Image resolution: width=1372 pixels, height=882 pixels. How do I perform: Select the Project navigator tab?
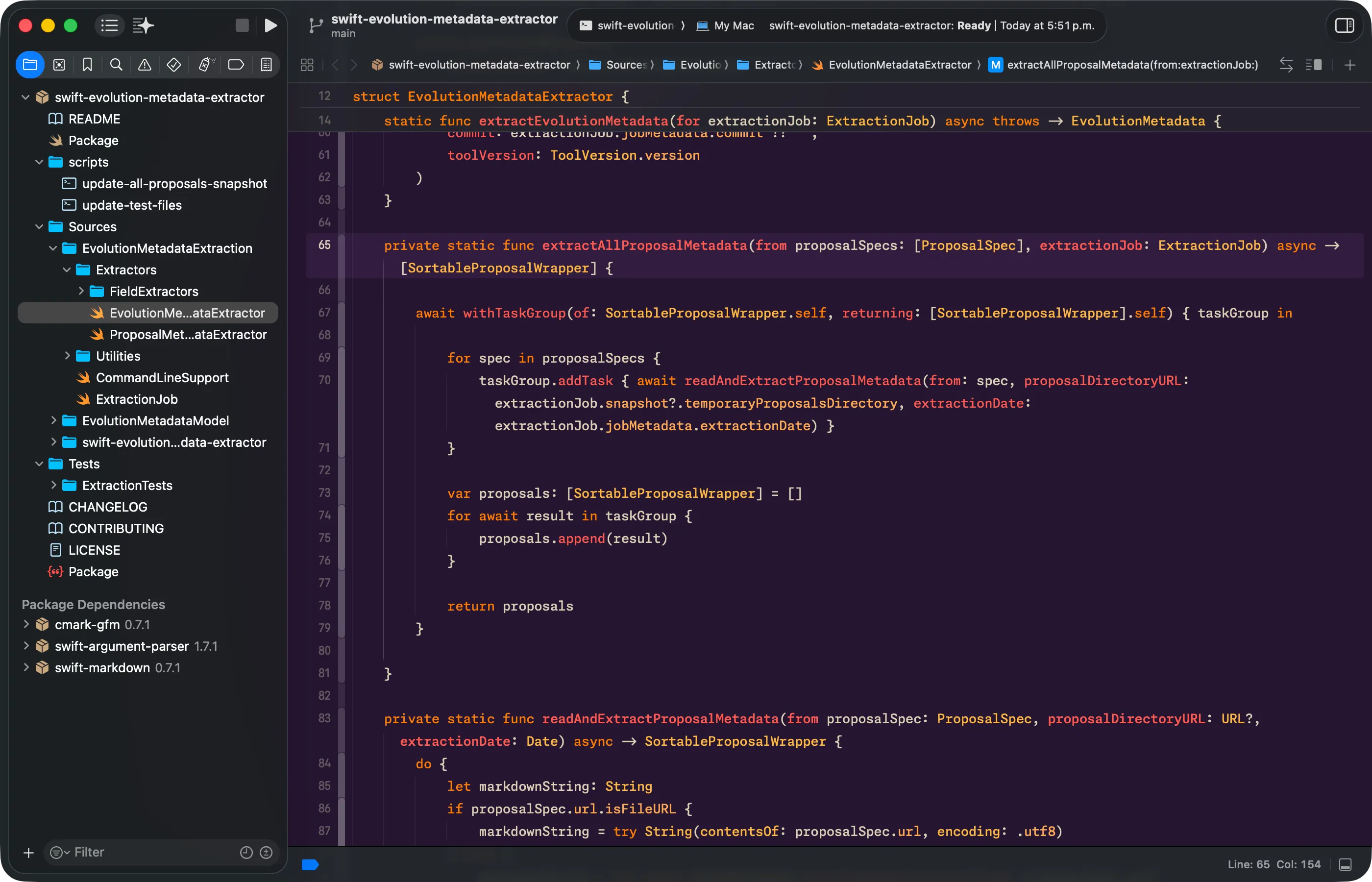coord(30,65)
